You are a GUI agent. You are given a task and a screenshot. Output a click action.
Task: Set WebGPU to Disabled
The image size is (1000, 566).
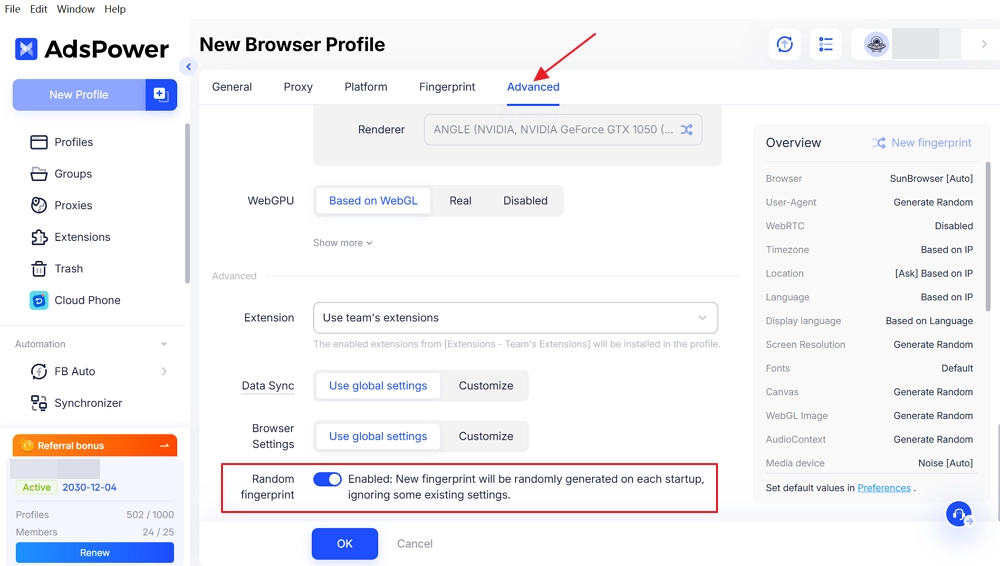tap(525, 200)
